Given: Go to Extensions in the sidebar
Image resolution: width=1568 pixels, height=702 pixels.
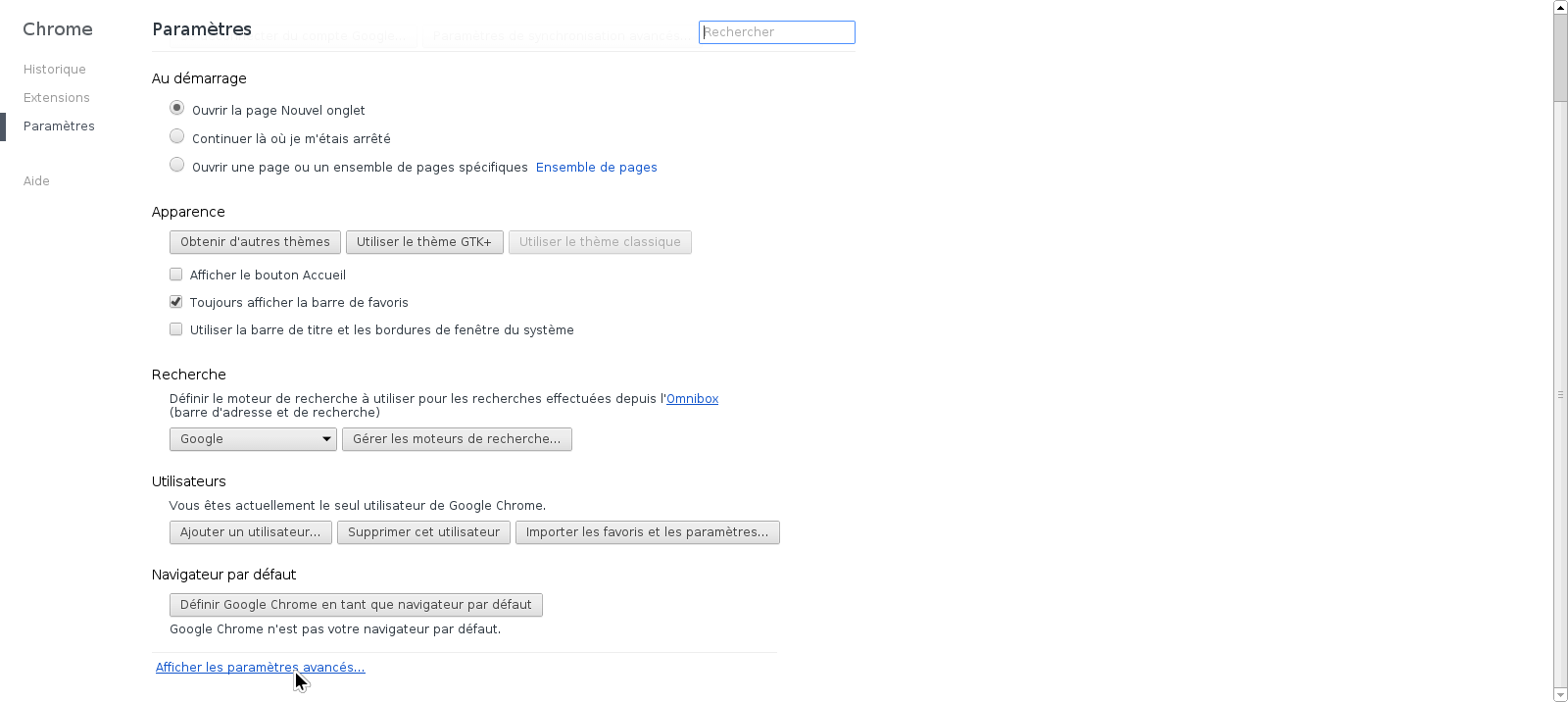Looking at the screenshot, I should [57, 98].
